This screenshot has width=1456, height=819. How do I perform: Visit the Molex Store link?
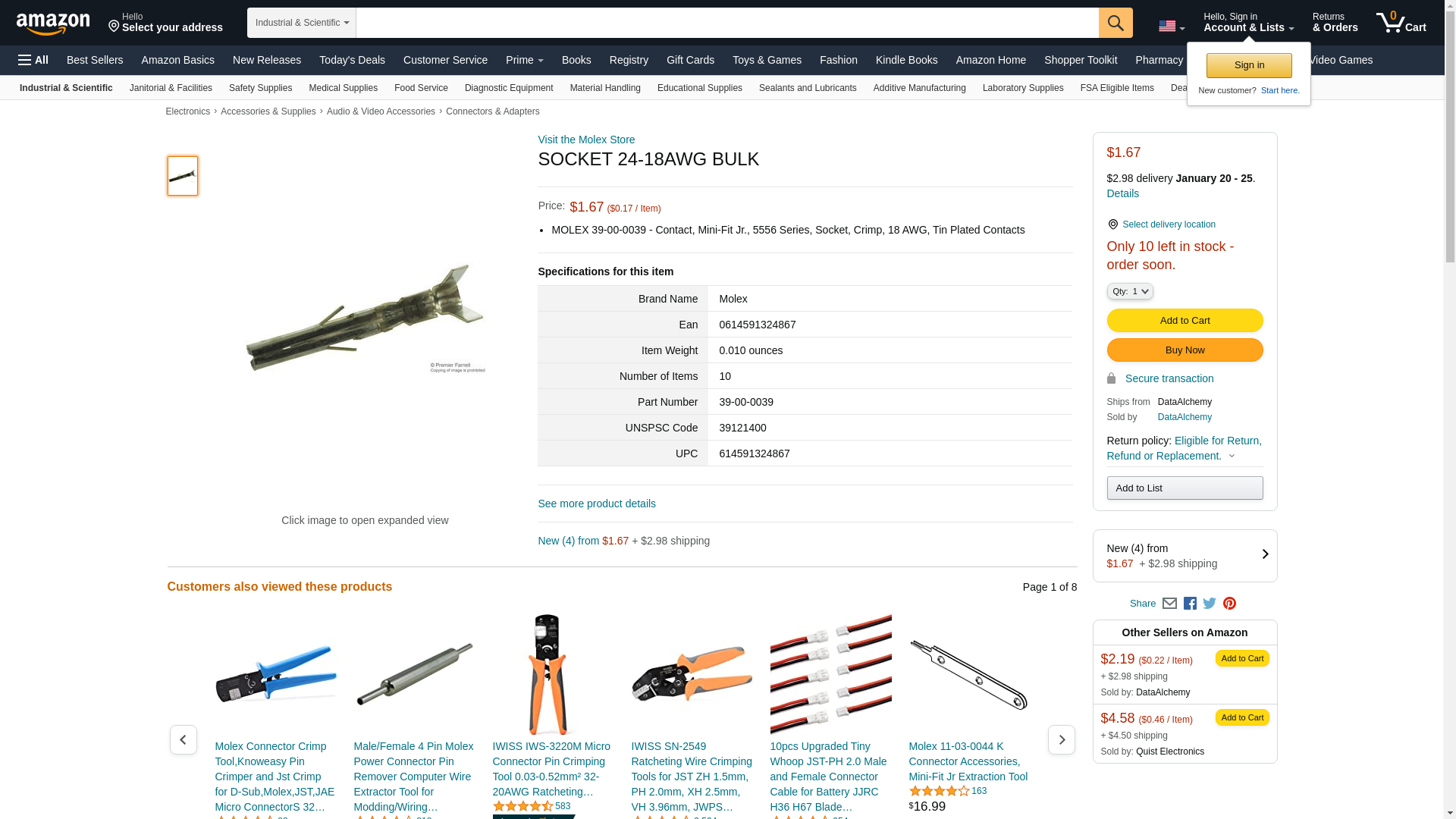coord(586,140)
